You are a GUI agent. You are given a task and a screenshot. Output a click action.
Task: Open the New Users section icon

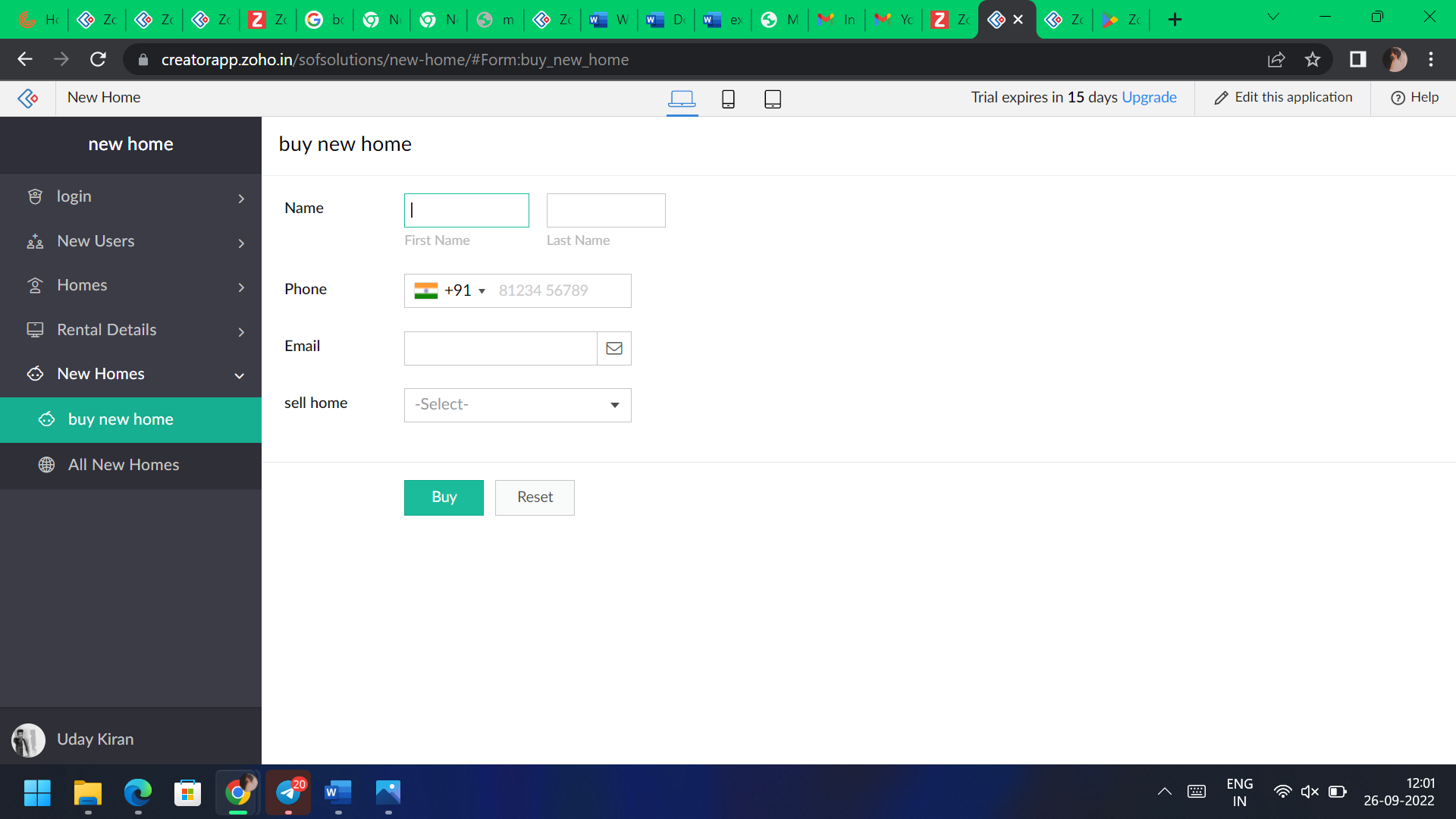coord(35,241)
